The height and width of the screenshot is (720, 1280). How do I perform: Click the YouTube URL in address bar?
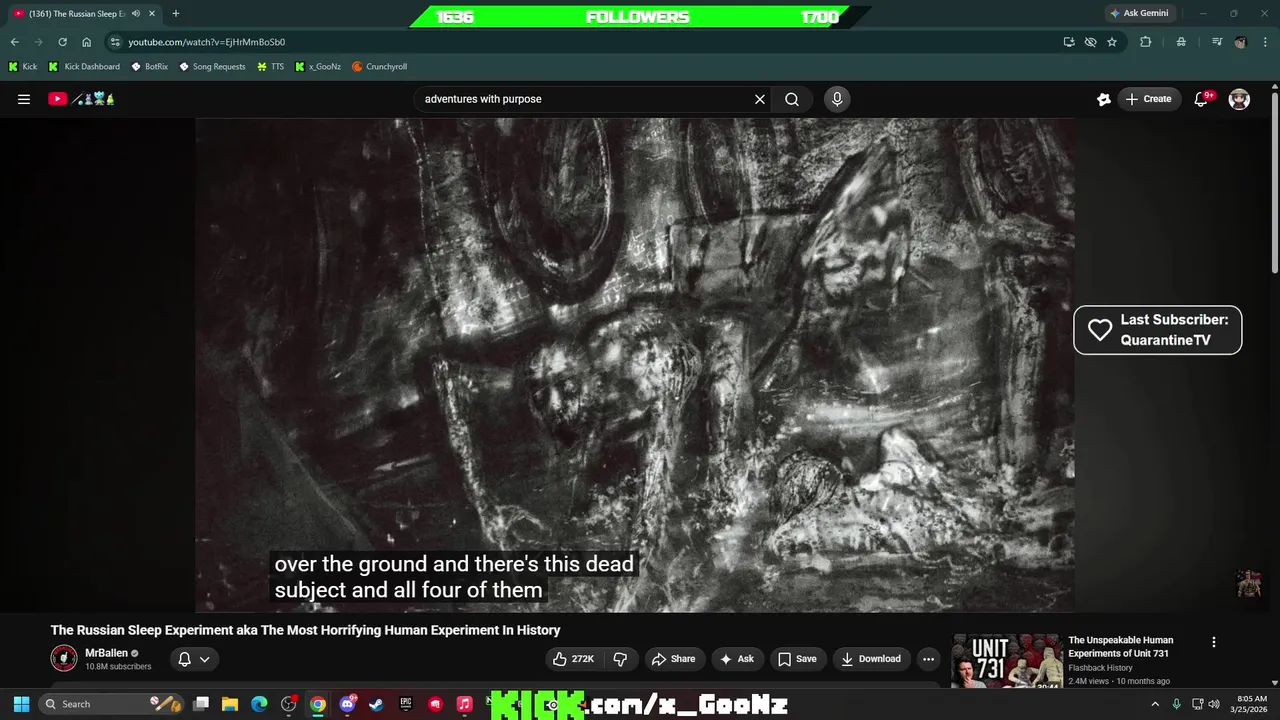[206, 42]
